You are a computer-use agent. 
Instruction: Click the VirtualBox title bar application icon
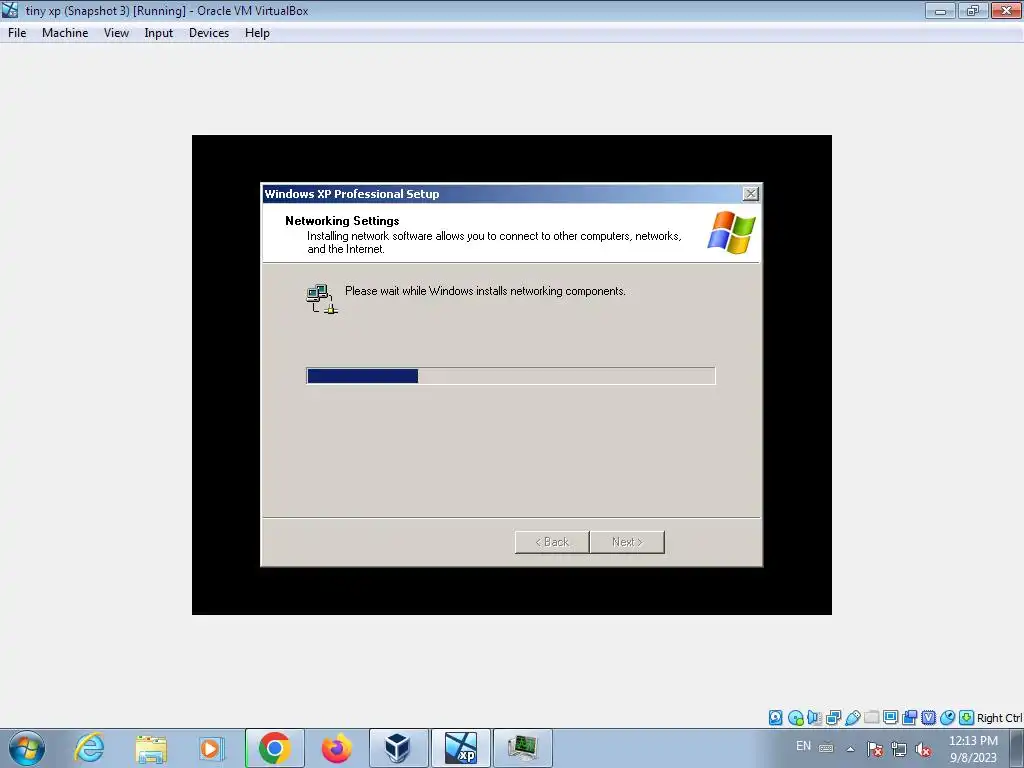tap(10, 10)
